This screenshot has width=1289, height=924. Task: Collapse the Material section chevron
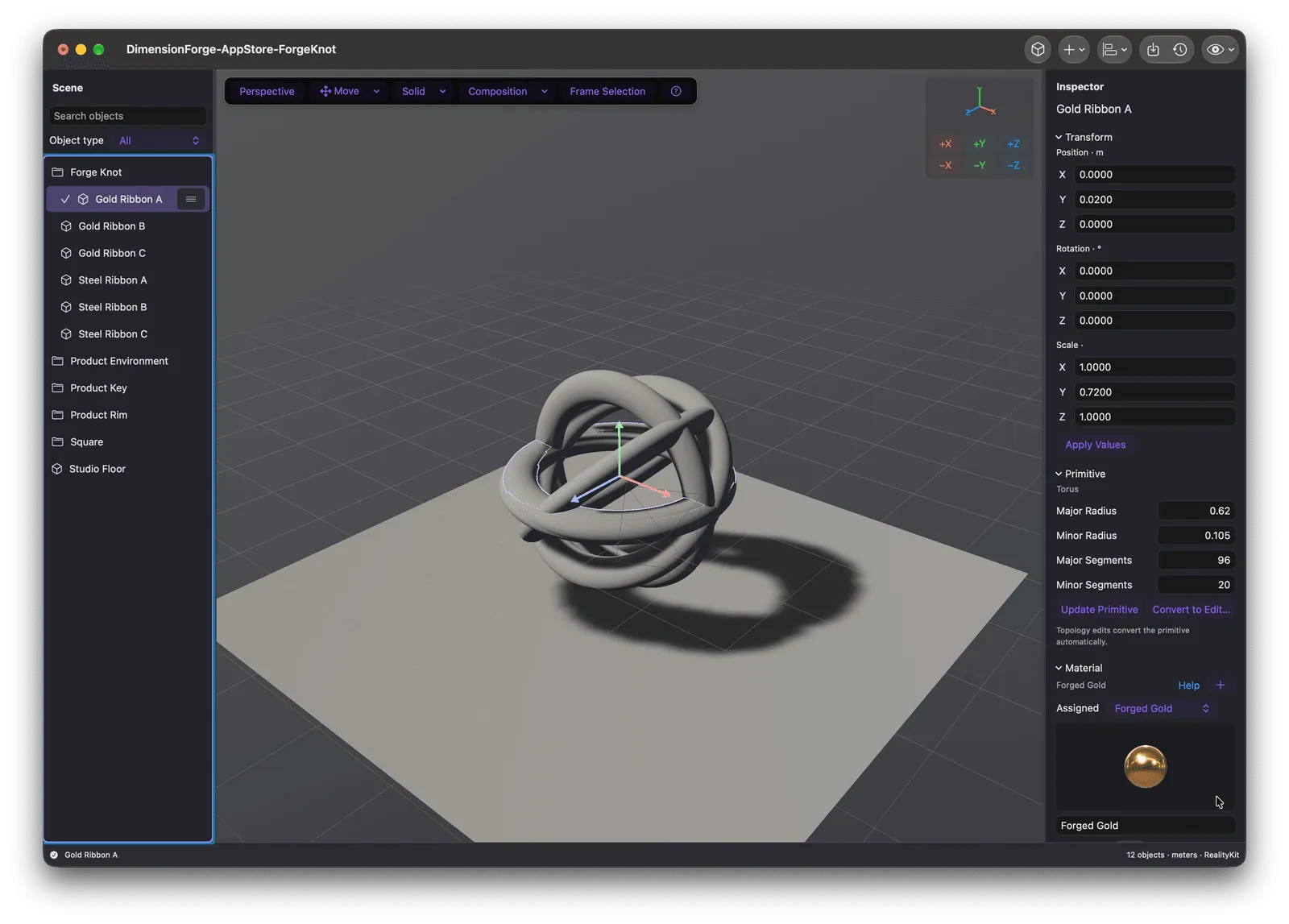pyautogui.click(x=1059, y=668)
